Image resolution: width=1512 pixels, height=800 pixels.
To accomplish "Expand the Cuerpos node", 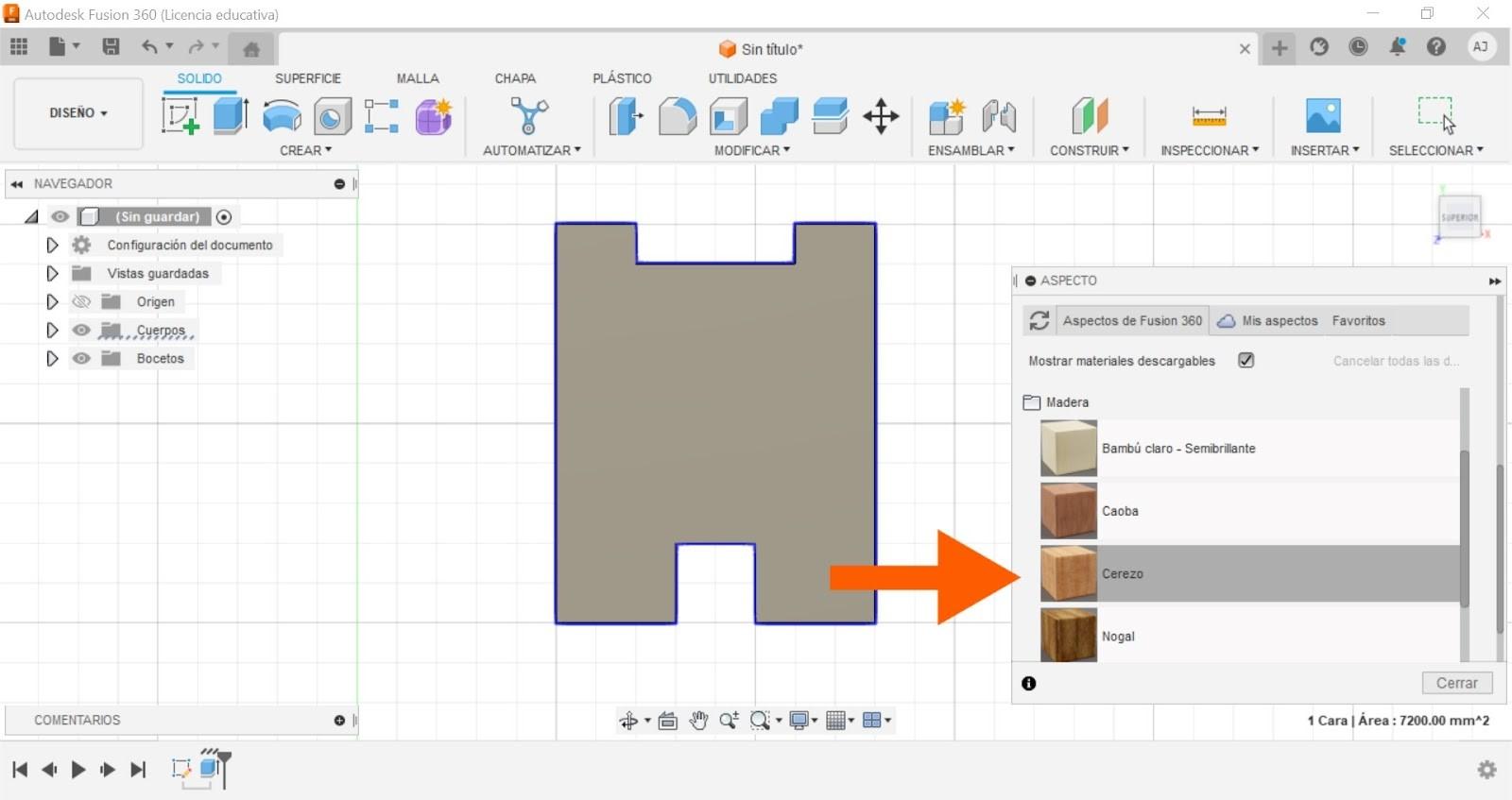I will point(52,330).
